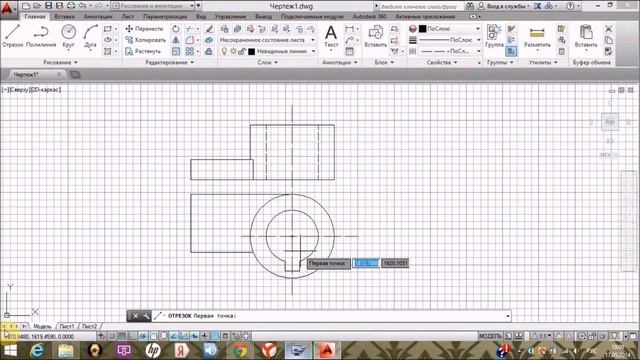Image resolution: width=640 pixels, height=360 pixels.
Task: Click the Mirror tool icon
Action: point(176,40)
